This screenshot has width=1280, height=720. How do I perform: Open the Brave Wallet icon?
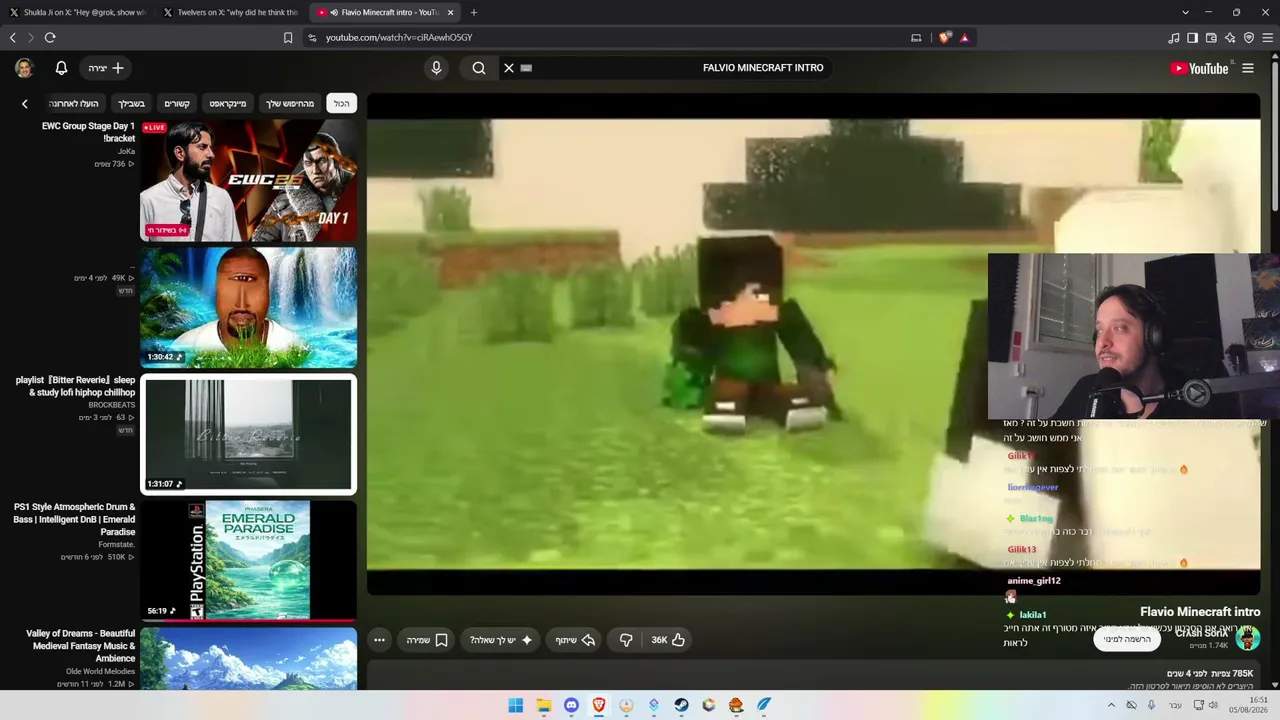pos(1211,38)
